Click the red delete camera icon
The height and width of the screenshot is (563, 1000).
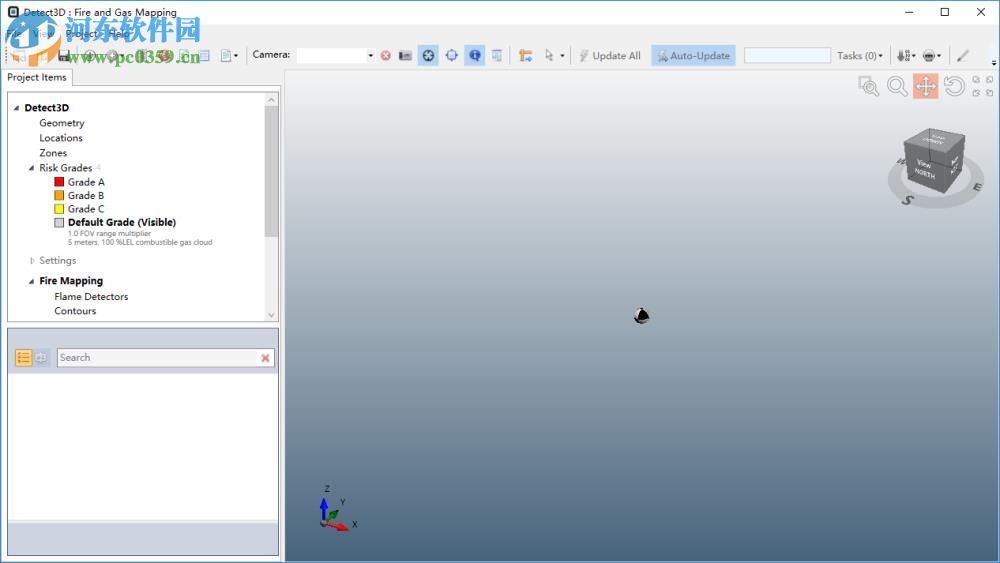coord(385,55)
